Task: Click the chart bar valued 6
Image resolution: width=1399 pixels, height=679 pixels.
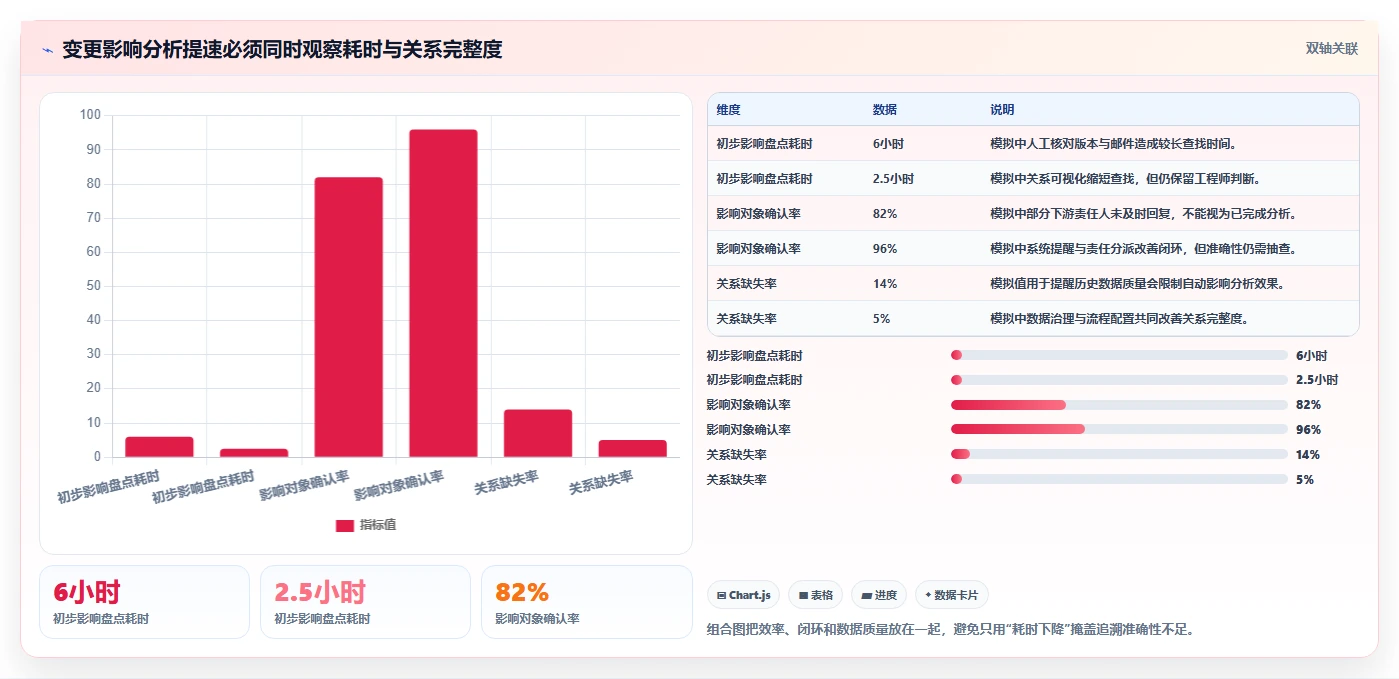Action: 159,447
